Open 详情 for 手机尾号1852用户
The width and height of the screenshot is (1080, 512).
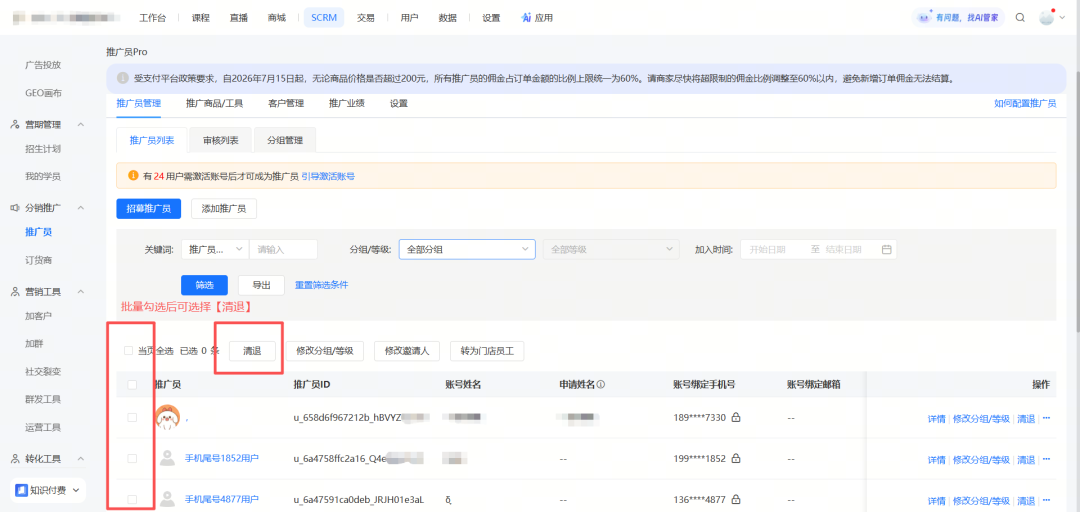936,460
